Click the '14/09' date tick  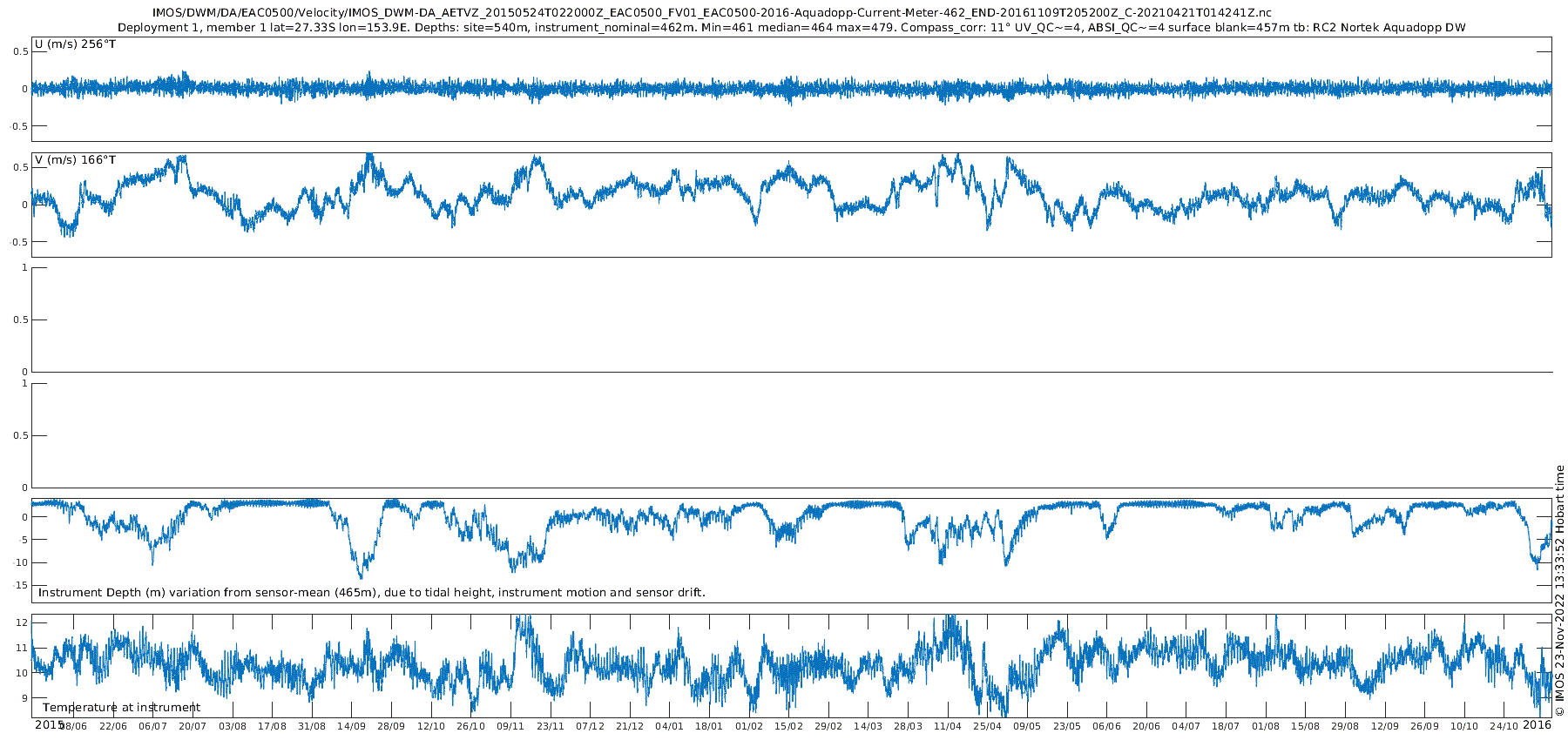[351, 727]
